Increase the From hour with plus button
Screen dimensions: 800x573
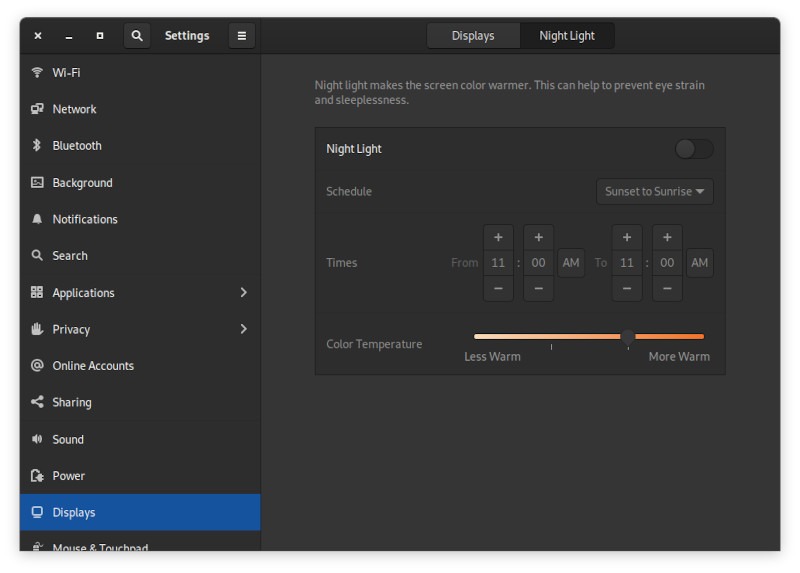(x=498, y=238)
